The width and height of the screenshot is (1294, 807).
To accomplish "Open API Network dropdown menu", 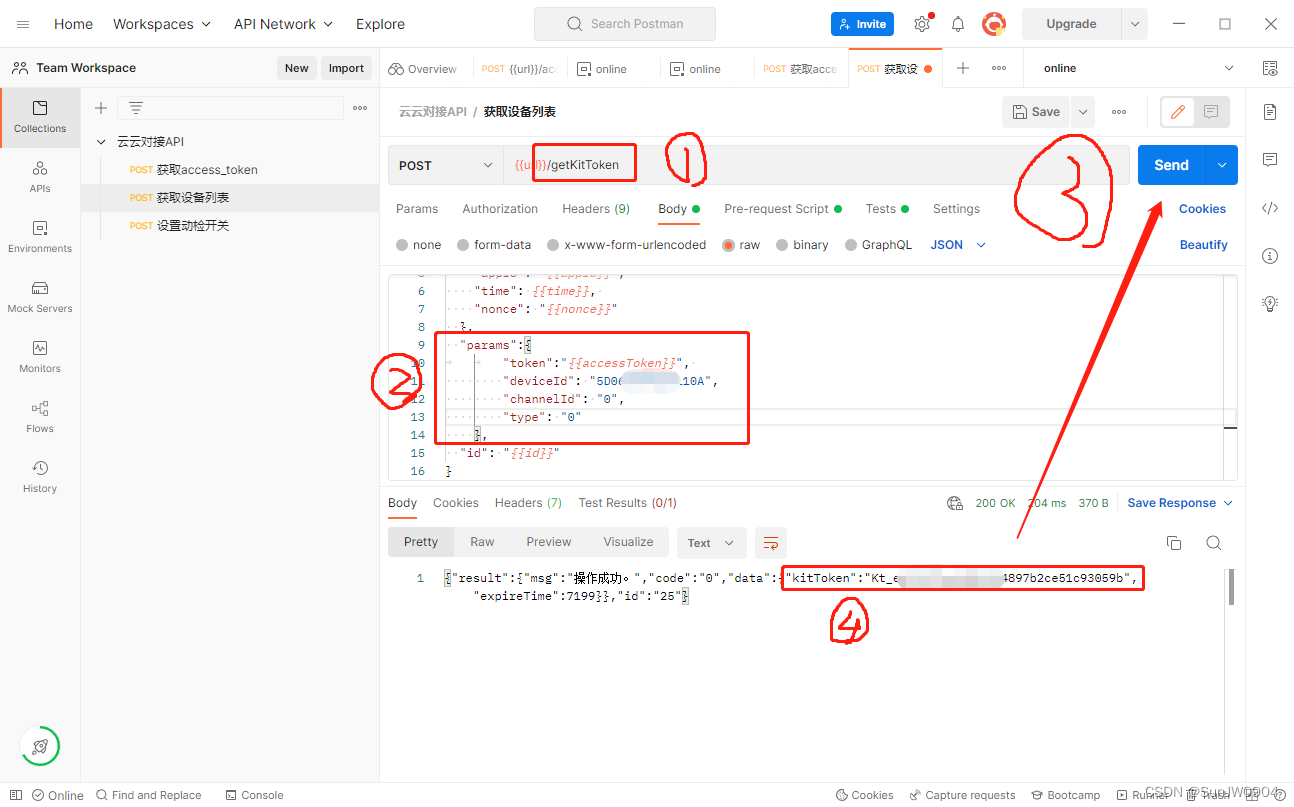I will (x=283, y=24).
